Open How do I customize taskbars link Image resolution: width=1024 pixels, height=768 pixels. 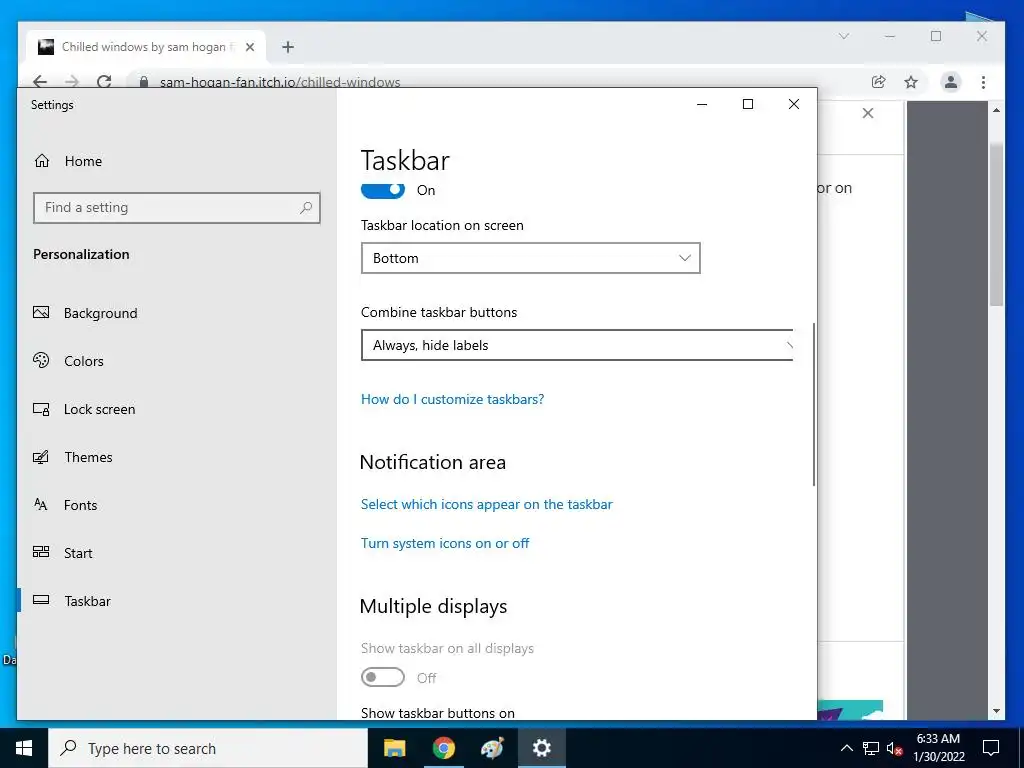(x=453, y=399)
